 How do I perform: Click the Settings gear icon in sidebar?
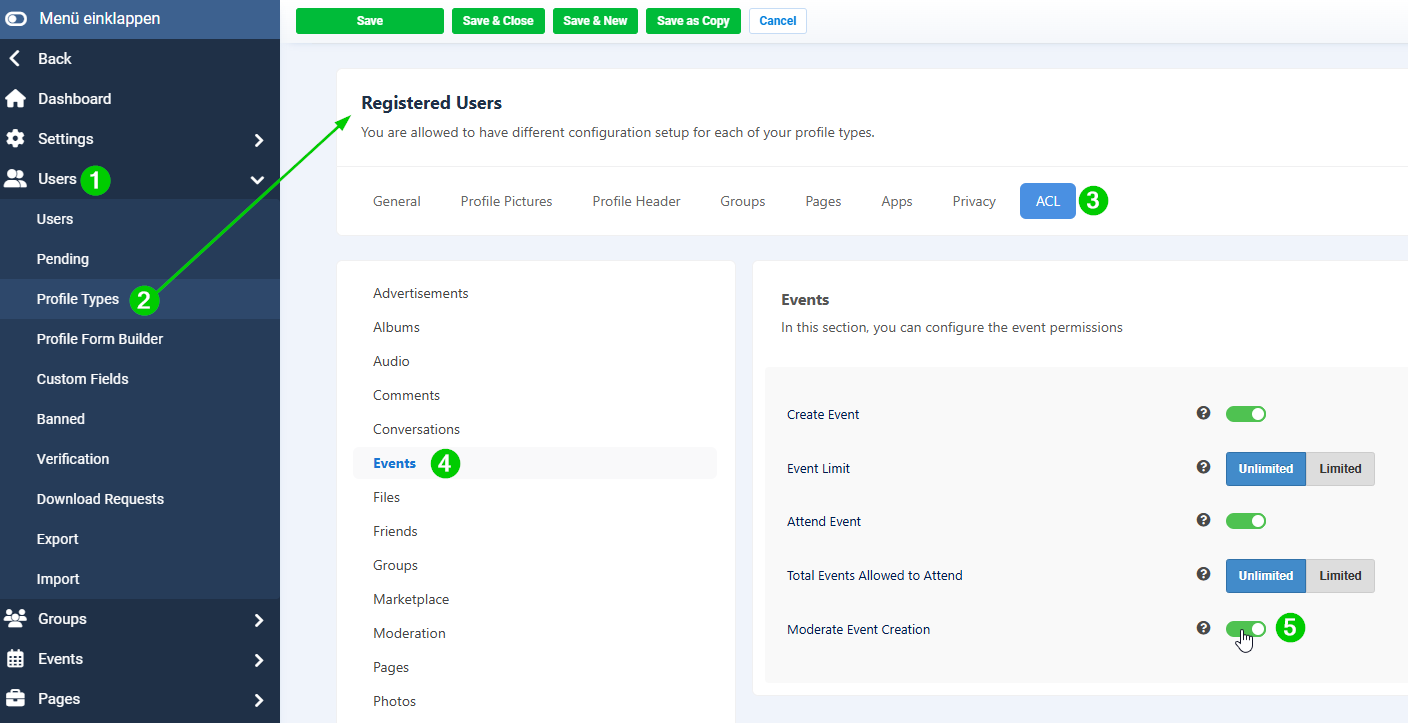click(x=16, y=139)
